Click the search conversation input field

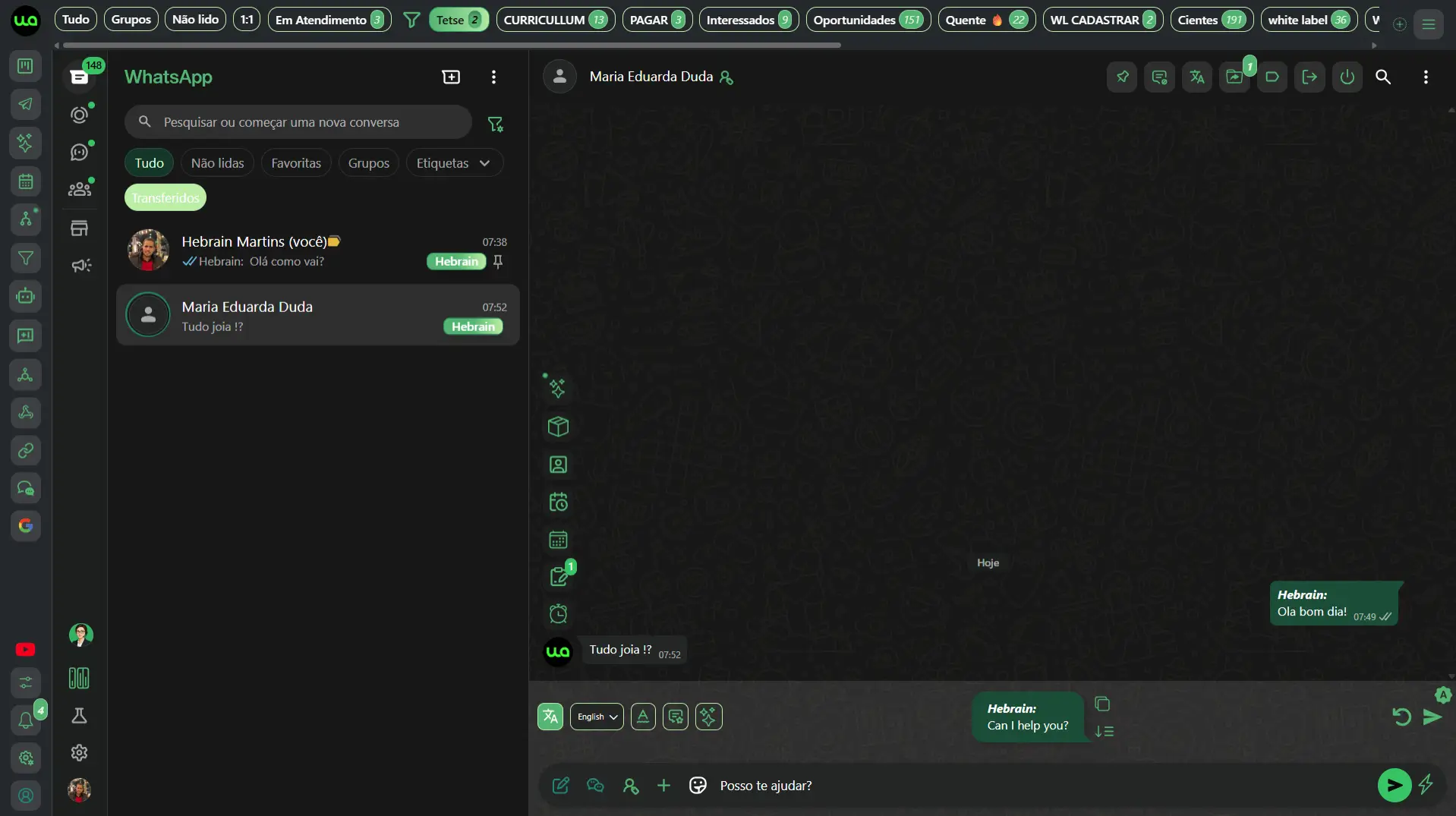(298, 122)
